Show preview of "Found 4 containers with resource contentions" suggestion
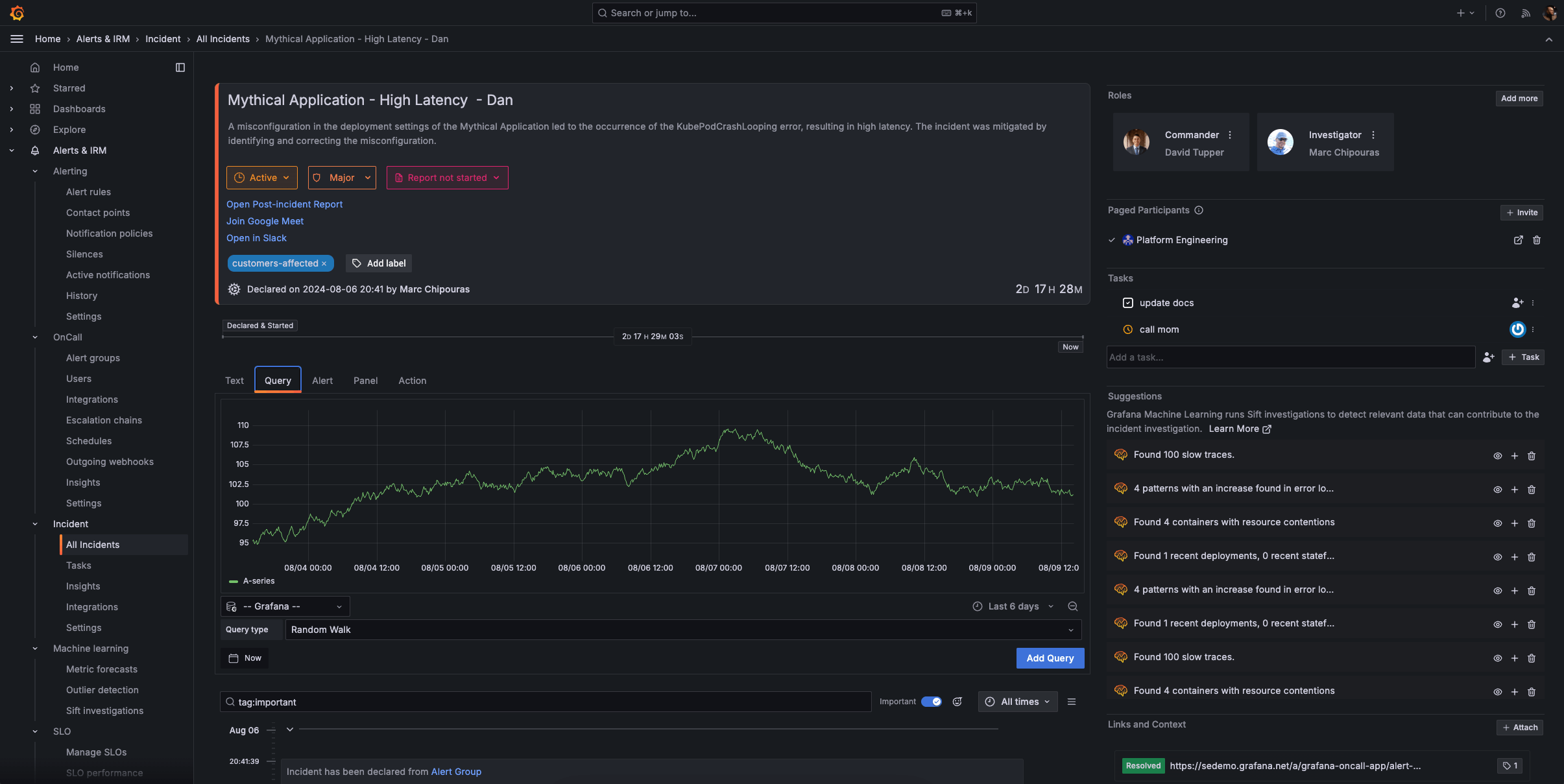This screenshot has height=784, width=1564. [x=1498, y=523]
